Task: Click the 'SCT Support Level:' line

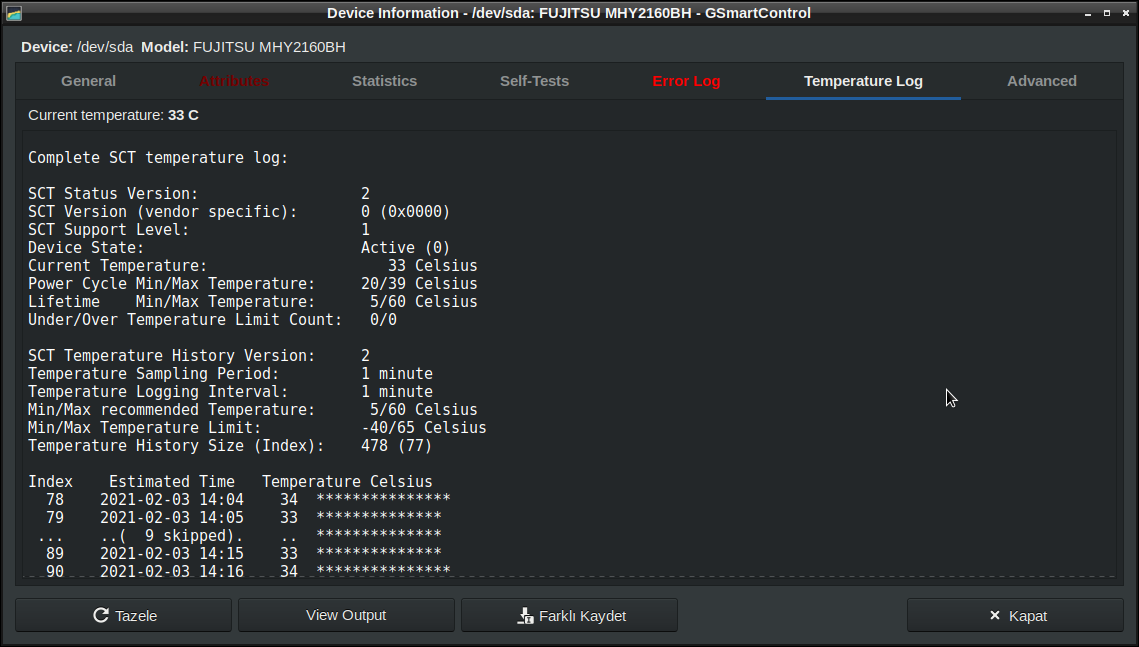Action: (199, 230)
